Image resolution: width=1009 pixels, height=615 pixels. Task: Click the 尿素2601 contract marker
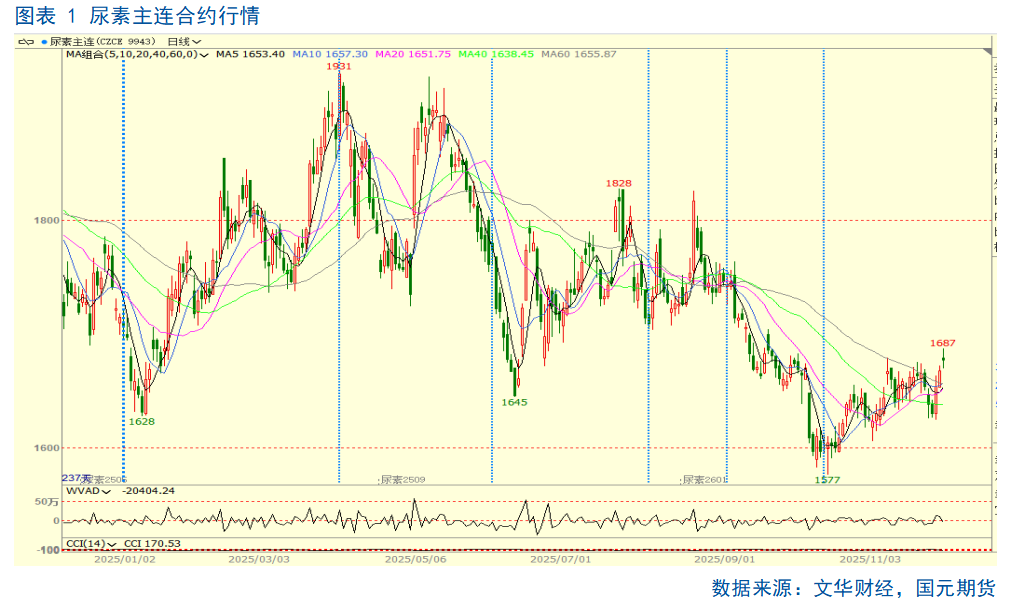(703, 480)
